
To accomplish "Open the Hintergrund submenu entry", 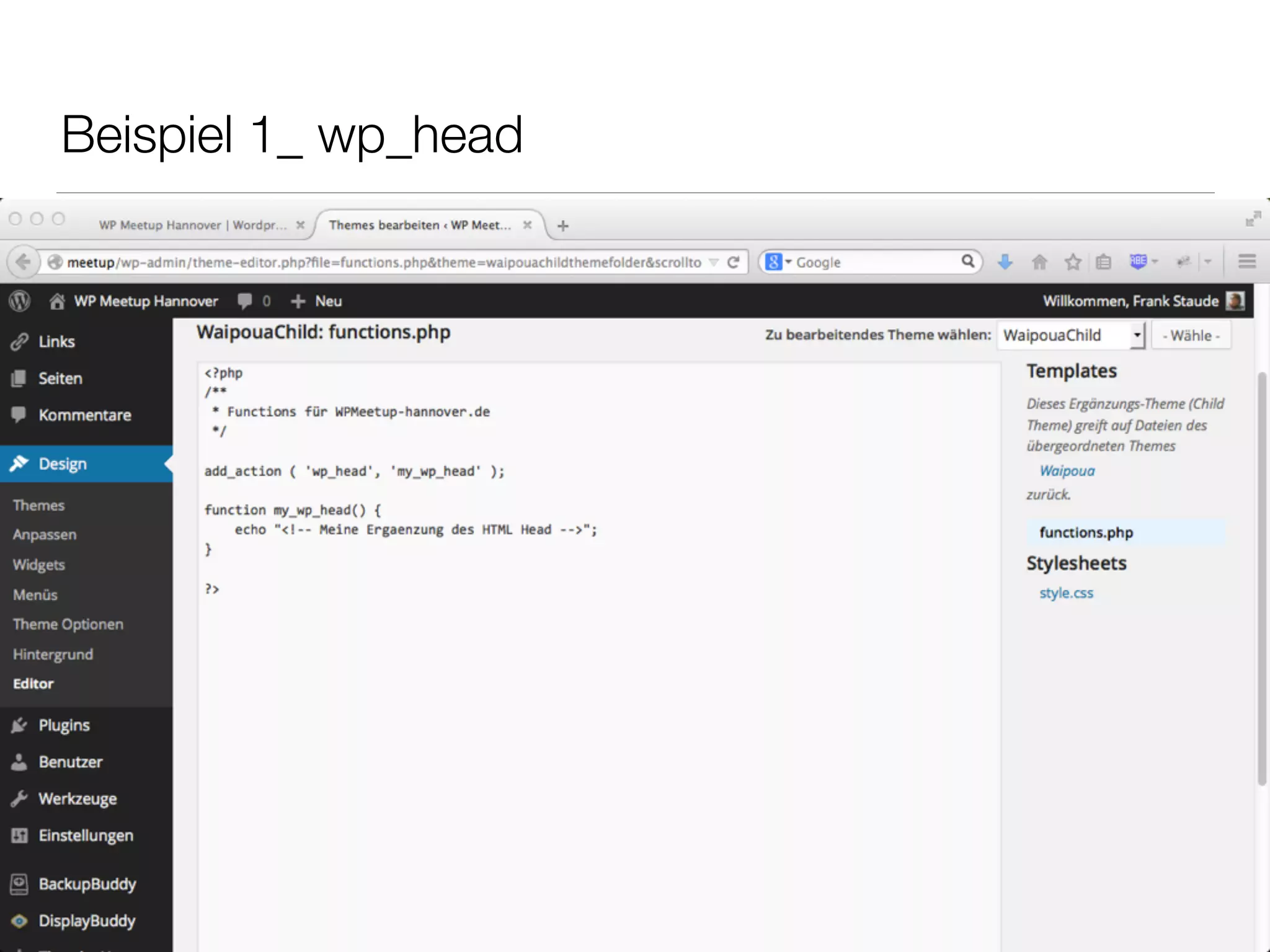I will pos(53,654).
